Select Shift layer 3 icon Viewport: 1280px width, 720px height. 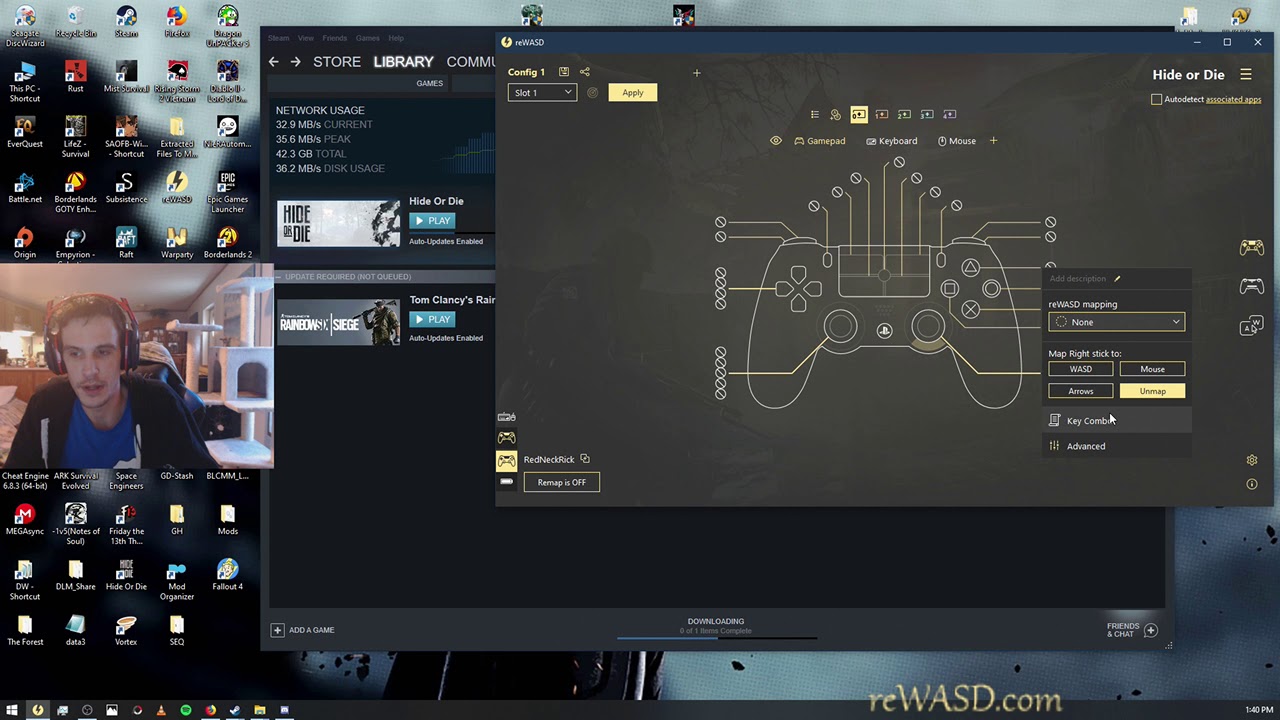point(927,114)
